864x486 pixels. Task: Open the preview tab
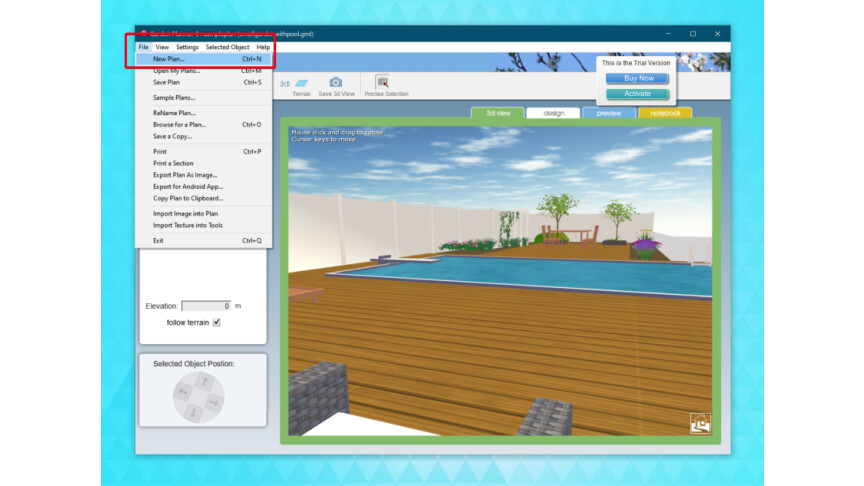click(609, 113)
